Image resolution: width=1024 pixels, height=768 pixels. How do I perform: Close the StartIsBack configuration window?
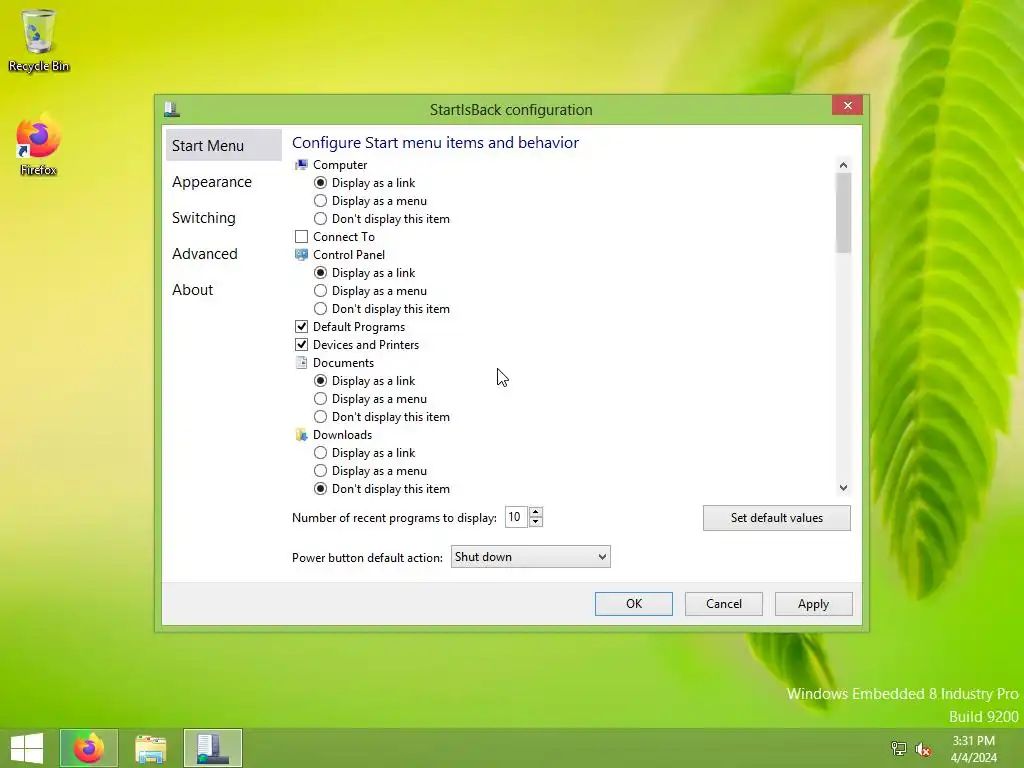(848, 105)
